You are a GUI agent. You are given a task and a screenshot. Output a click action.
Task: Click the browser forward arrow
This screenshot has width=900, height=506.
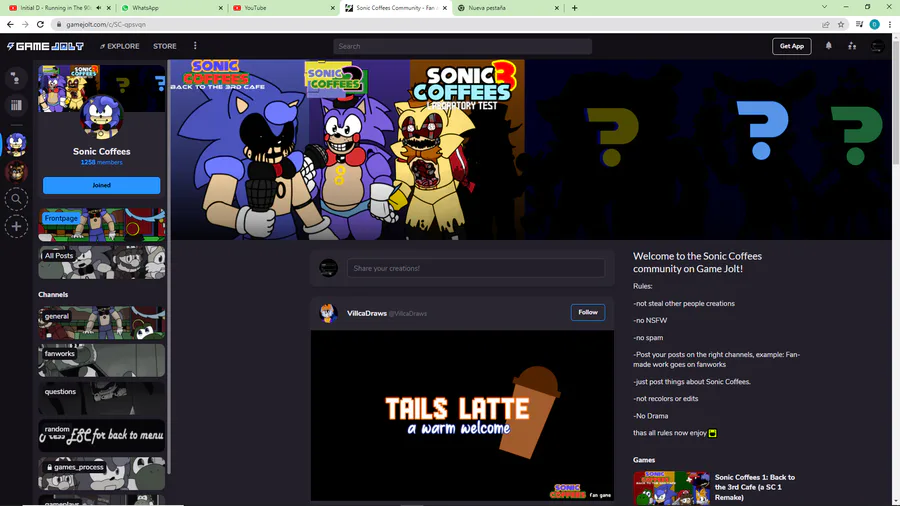(x=25, y=24)
